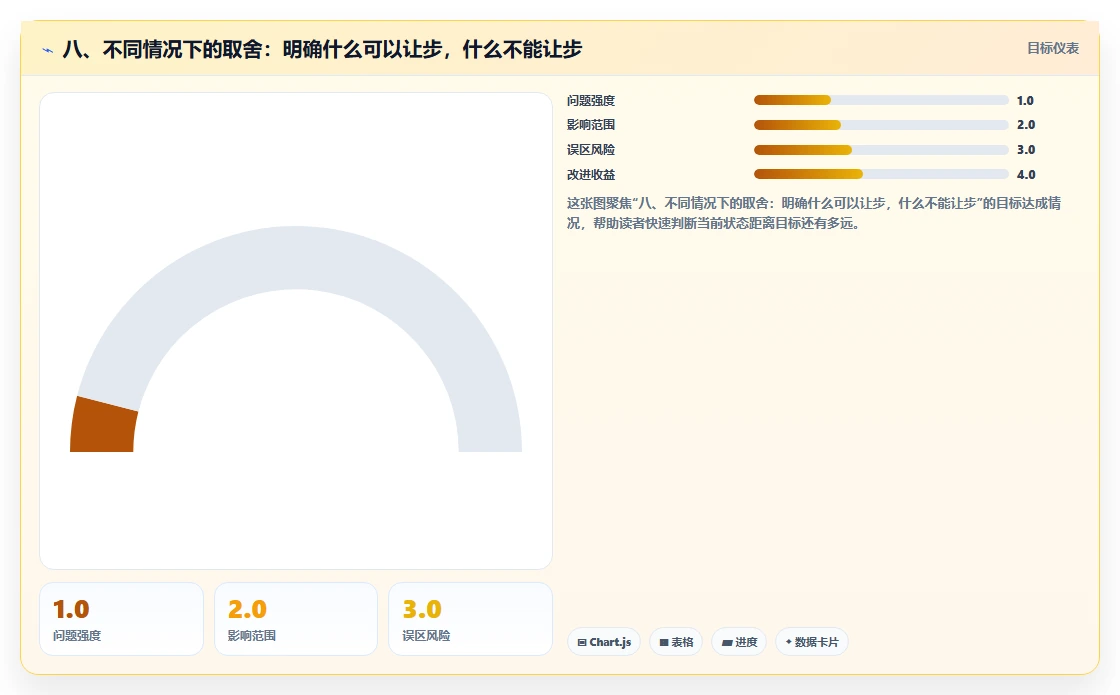Image resolution: width=1120 pixels, height=695 pixels.
Task: Click the 改进收益 progress bar
Action: [881, 174]
